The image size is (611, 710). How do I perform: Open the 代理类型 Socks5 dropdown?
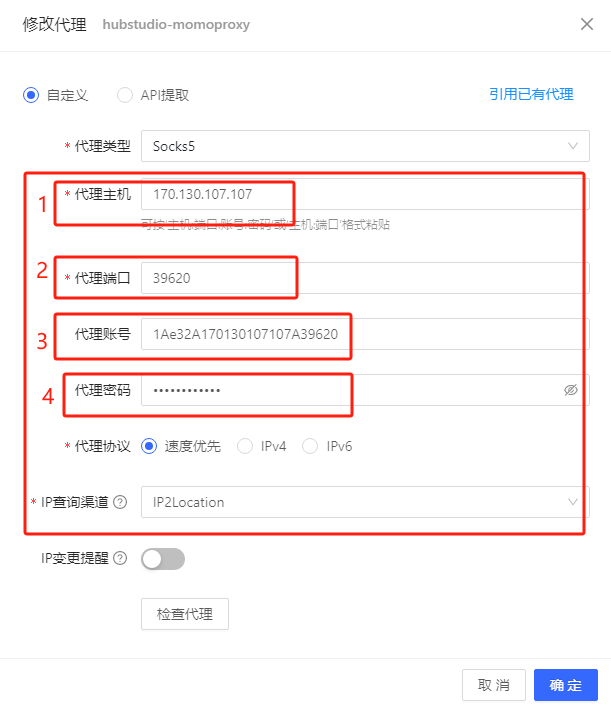[365, 146]
